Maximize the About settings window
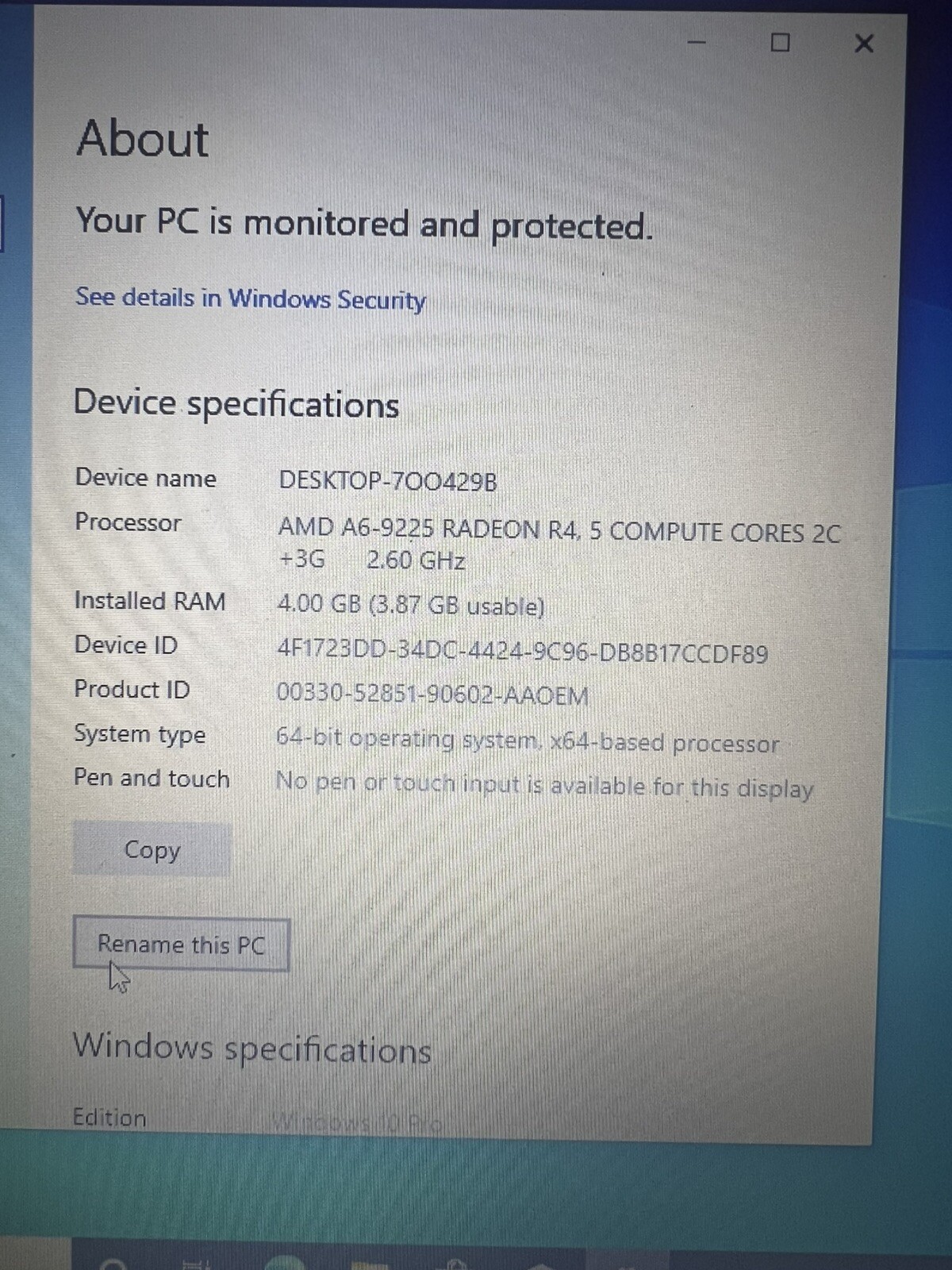Image resolution: width=952 pixels, height=1270 pixels. 781,42
